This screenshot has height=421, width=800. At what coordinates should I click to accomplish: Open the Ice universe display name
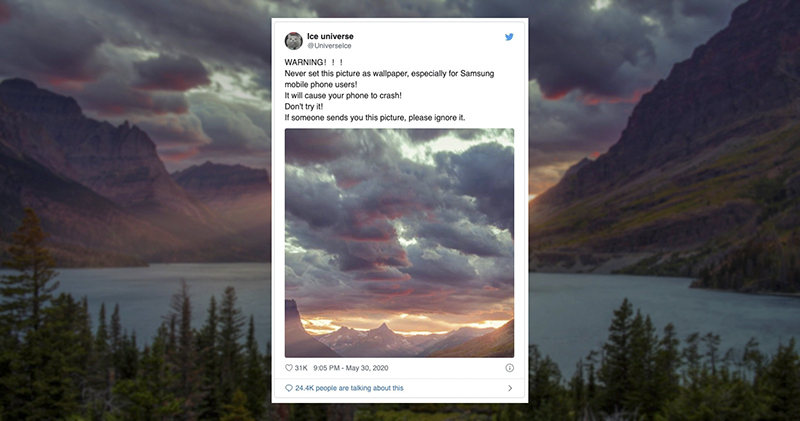click(330, 36)
